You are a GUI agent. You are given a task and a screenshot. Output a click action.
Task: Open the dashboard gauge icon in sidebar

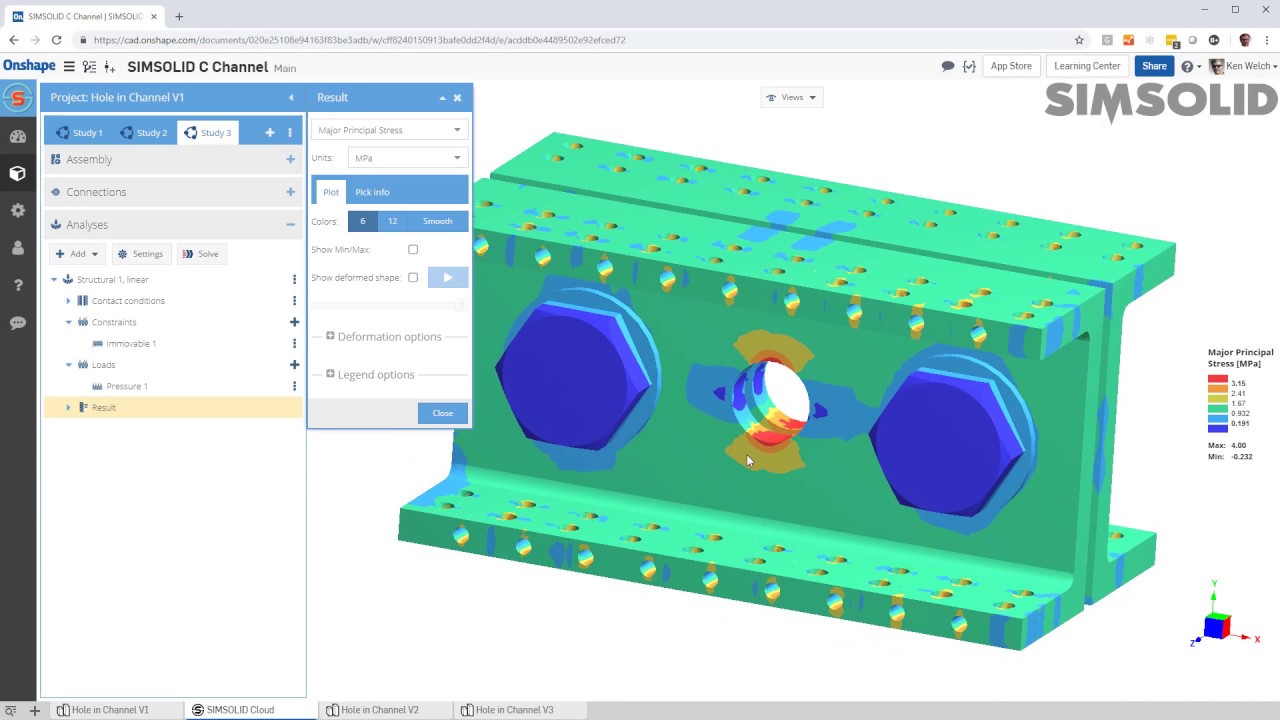point(17,136)
